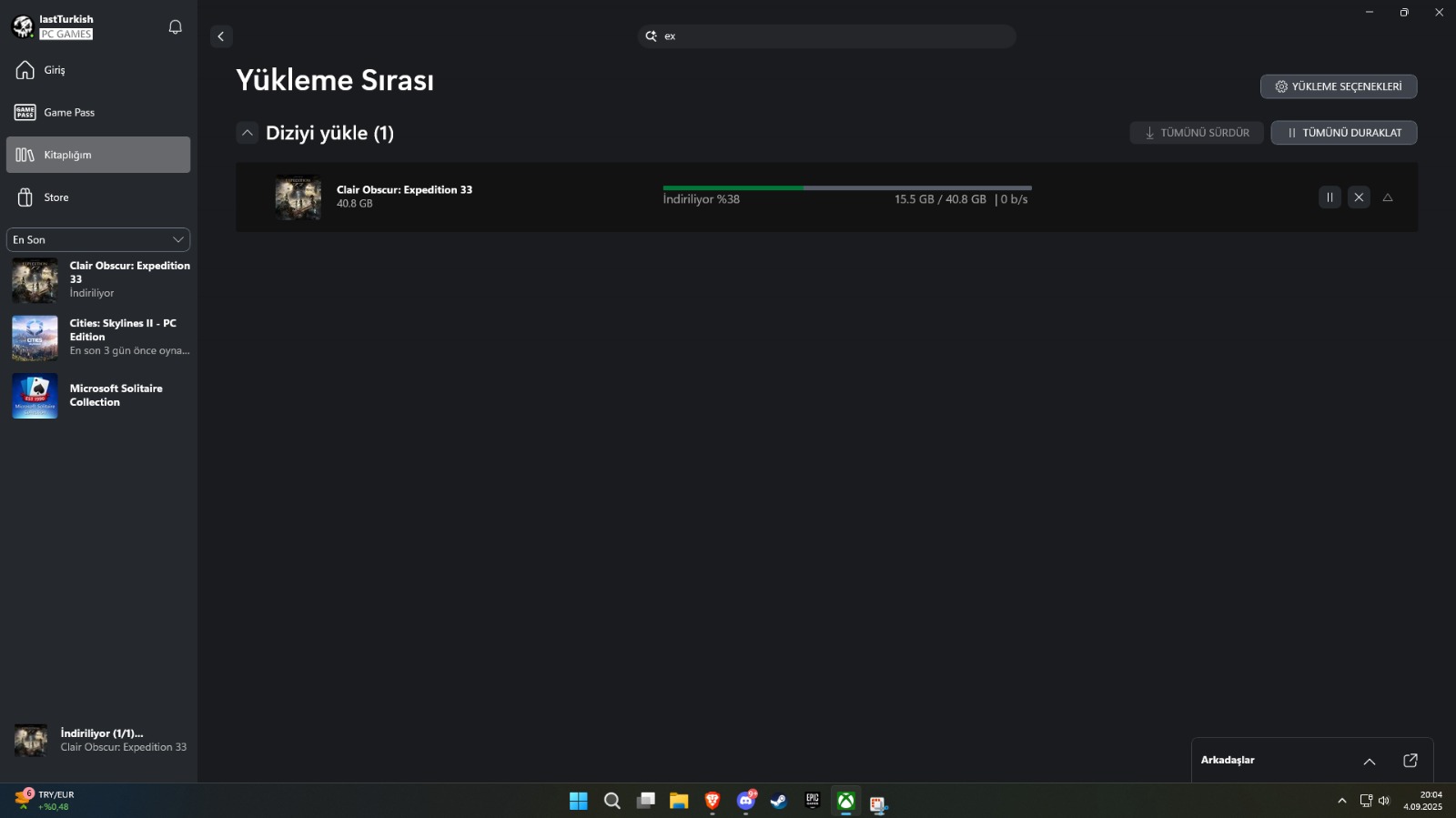Show hidden system tray icons
The image size is (1456, 818).
1341,801
